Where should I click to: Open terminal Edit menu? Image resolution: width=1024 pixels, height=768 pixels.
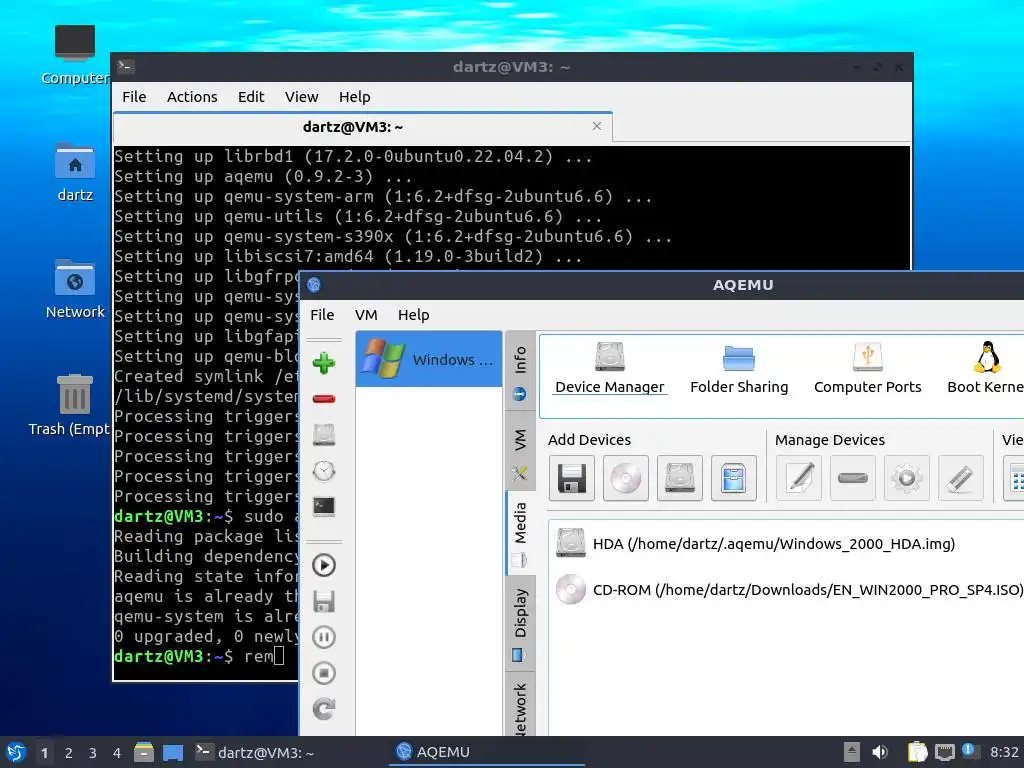click(251, 97)
